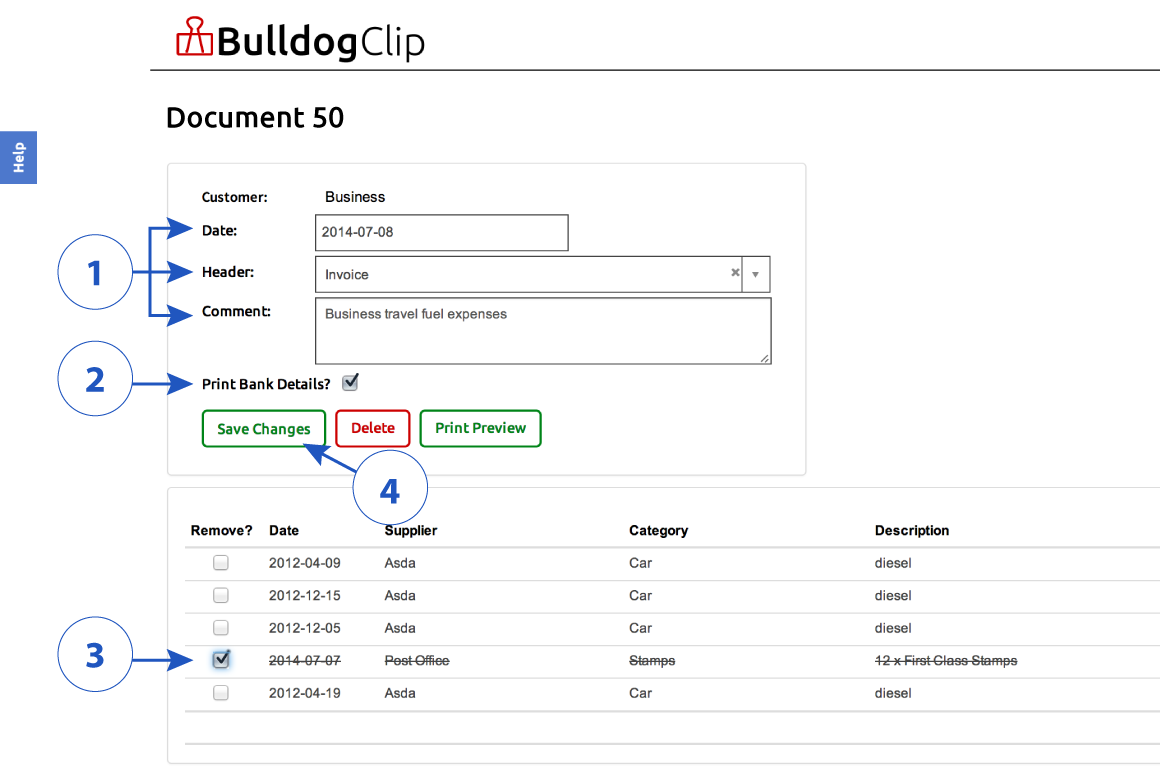Click the Save Changes button
The width and height of the screenshot is (1160, 773).
click(x=263, y=429)
